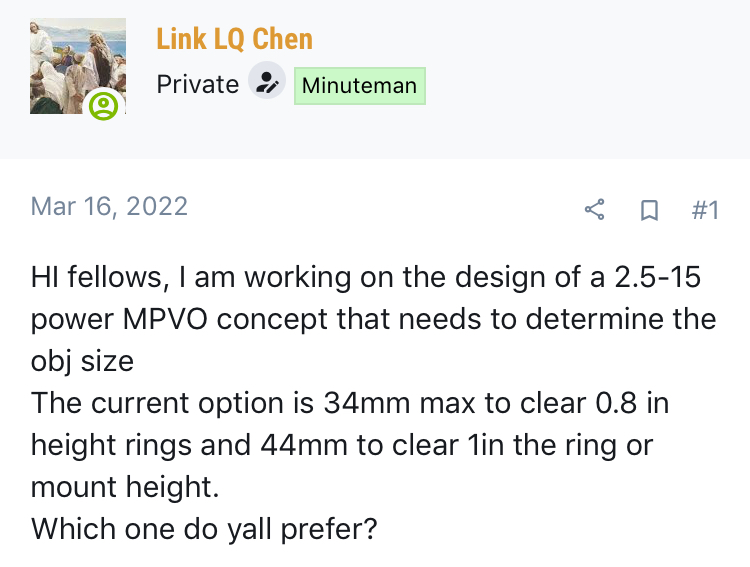The height and width of the screenshot is (567, 750).
Task: Share this post via the share icon
Action: tap(595, 210)
